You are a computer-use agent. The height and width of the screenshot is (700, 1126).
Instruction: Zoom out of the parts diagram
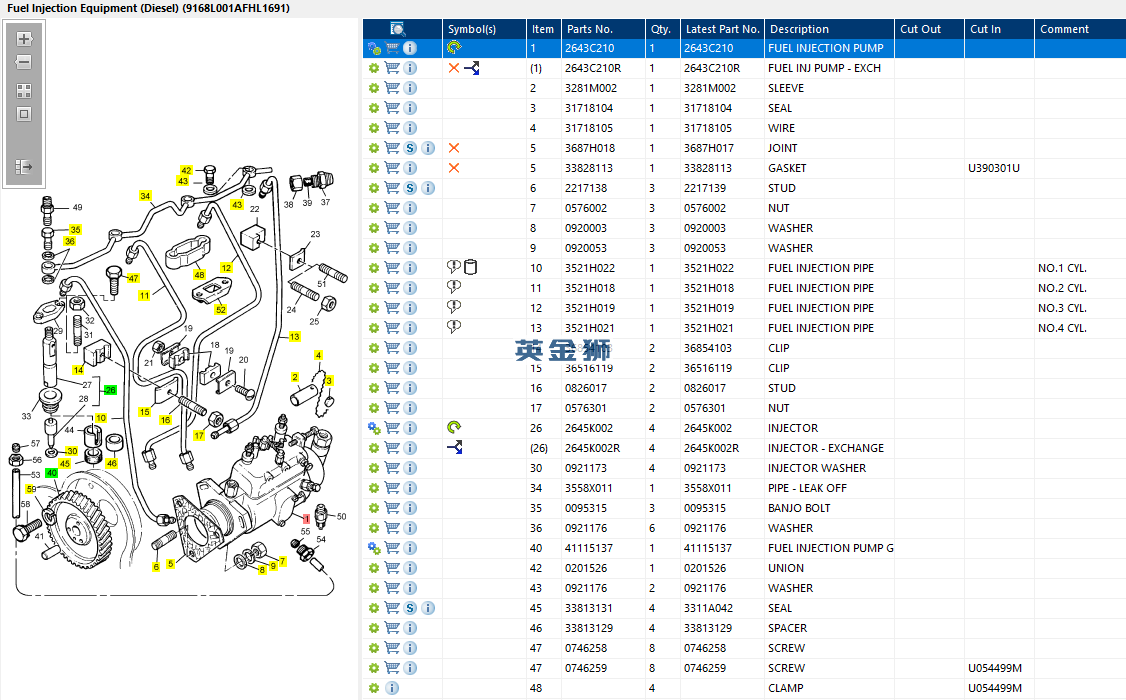click(25, 62)
